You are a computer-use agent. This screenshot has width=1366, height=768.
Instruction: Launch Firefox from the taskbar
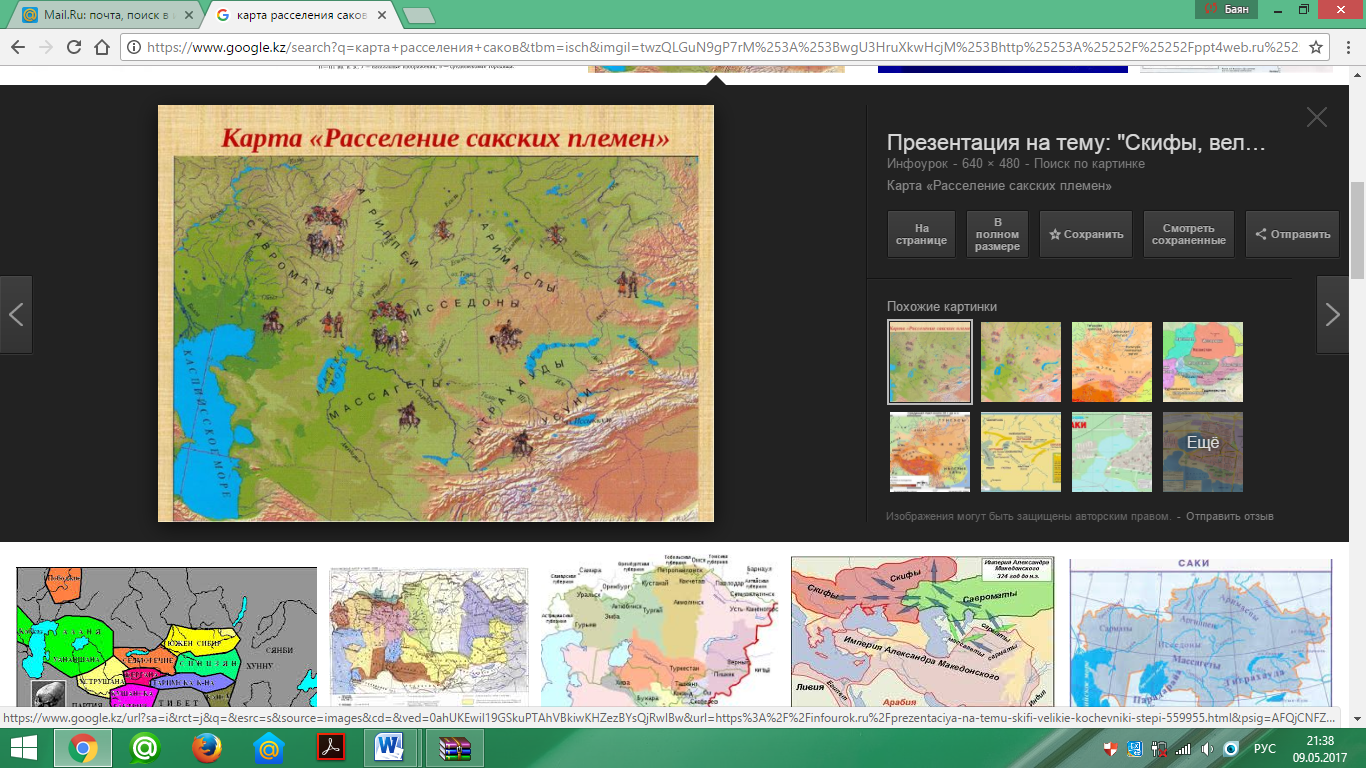[x=207, y=748]
